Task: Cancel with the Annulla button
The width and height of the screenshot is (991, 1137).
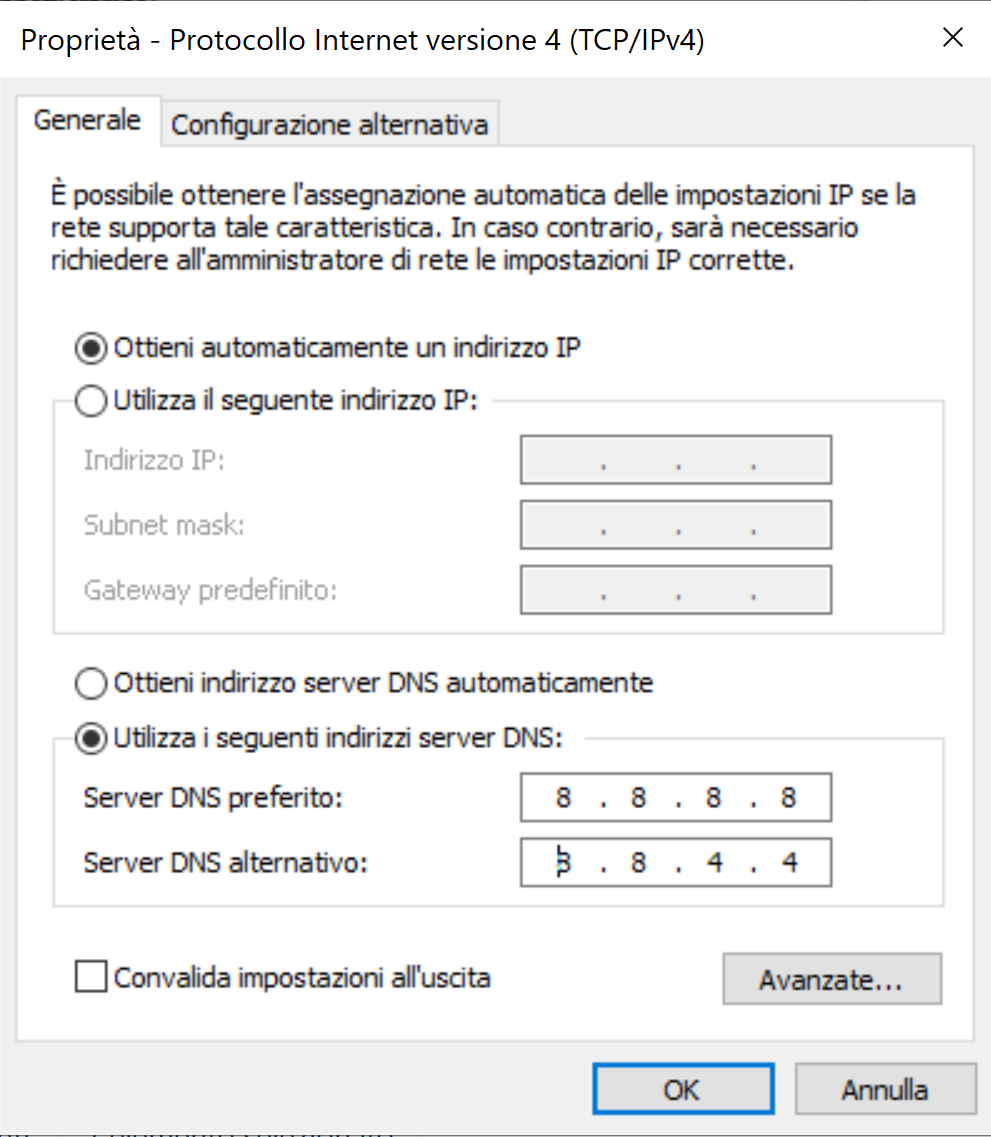Action: 885,1089
